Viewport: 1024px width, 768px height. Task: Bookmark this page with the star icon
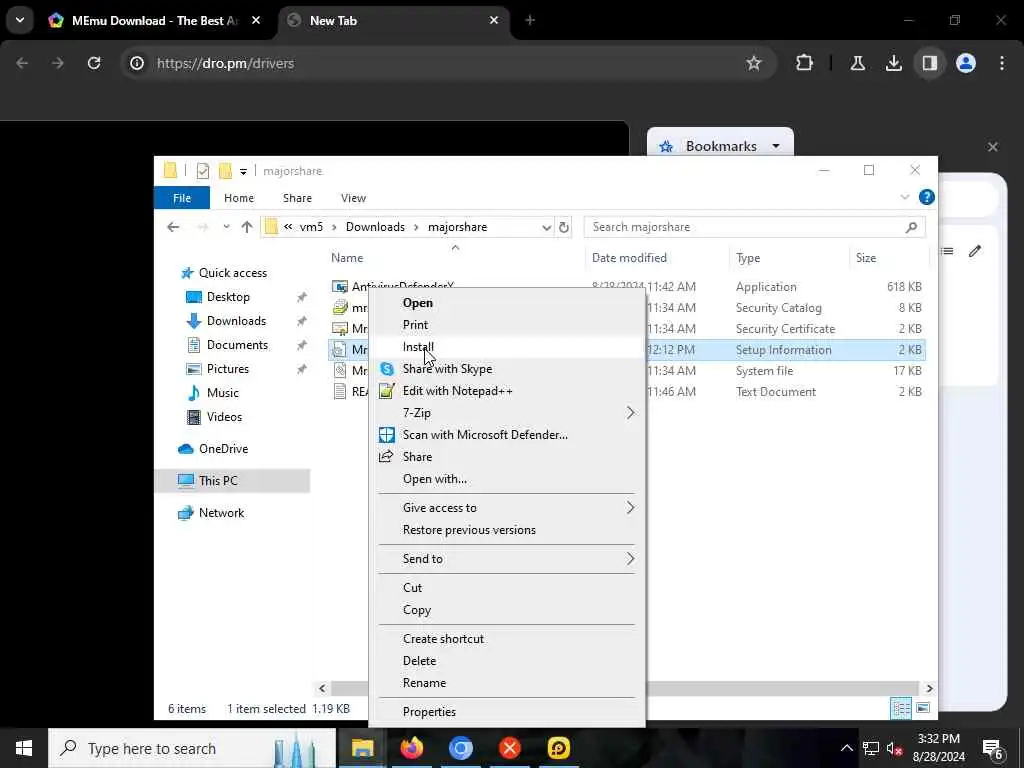[x=754, y=63]
